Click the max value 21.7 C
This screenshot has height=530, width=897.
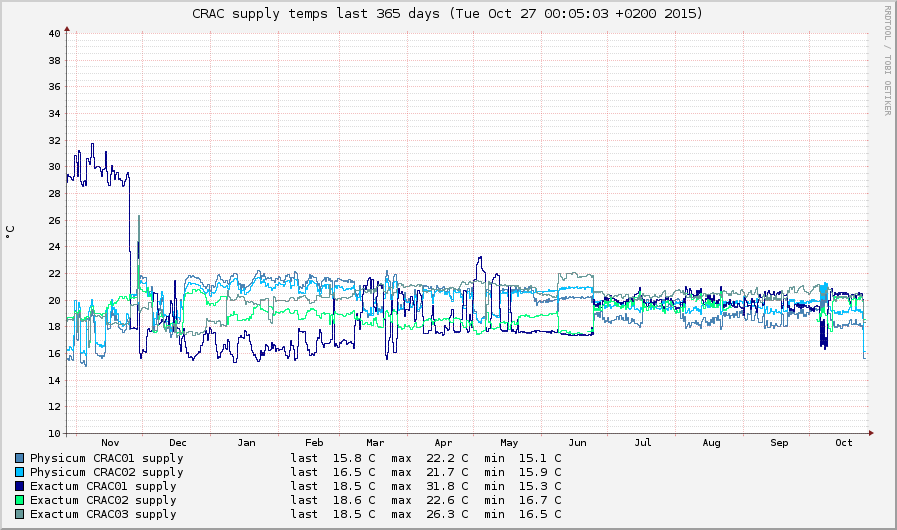pyautogui.click(x=447, y=472)
